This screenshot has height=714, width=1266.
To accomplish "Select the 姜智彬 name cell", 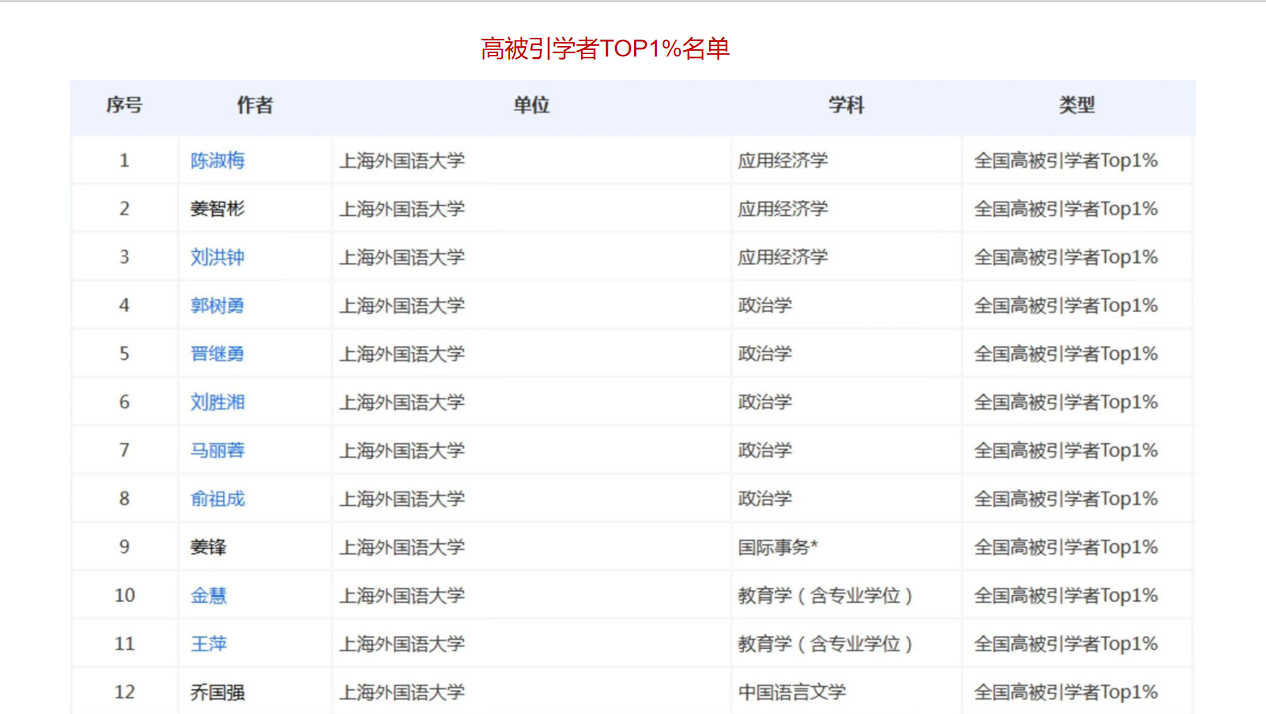I will pos(217,208).
